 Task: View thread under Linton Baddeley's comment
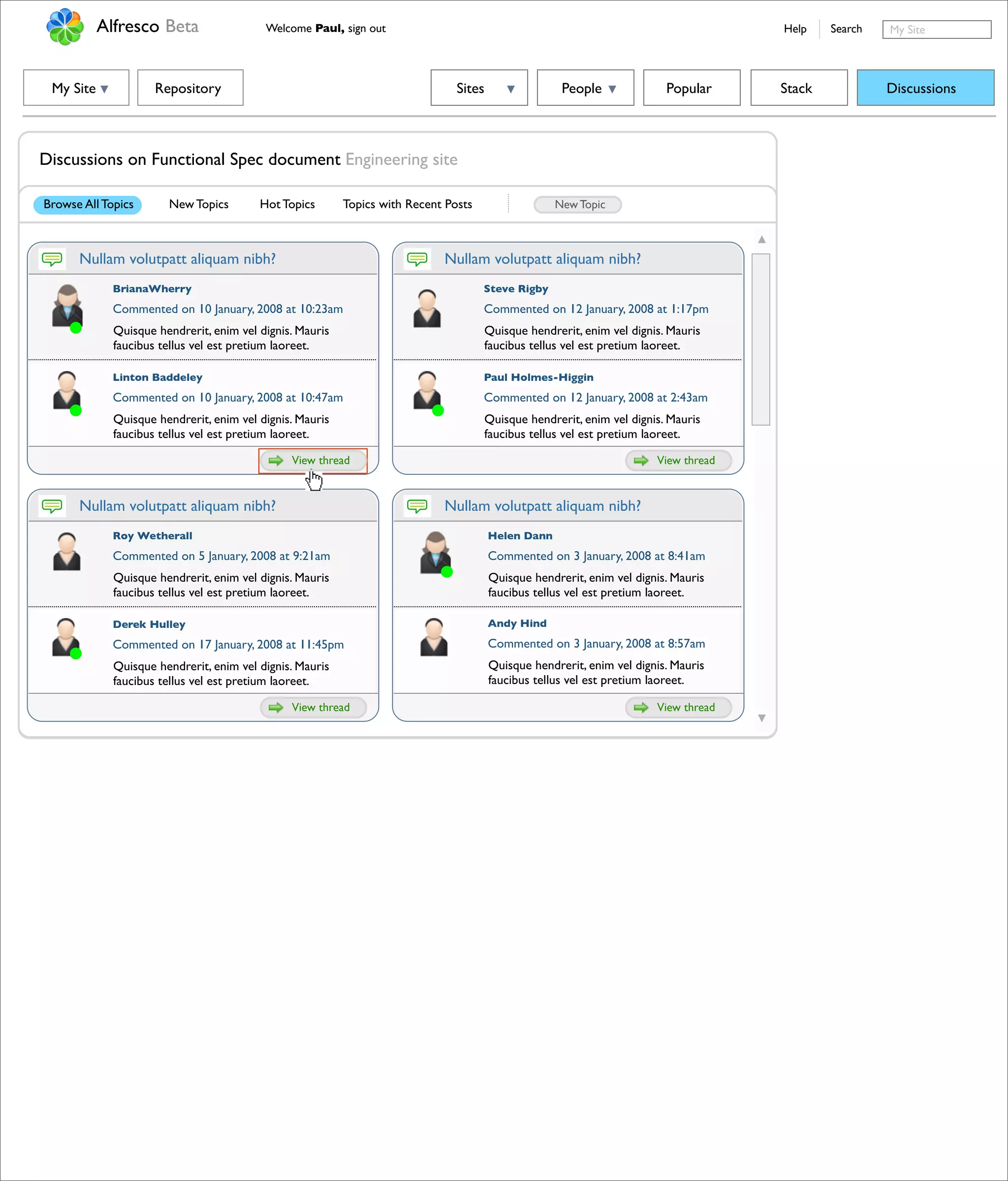[x=313, y=461]
